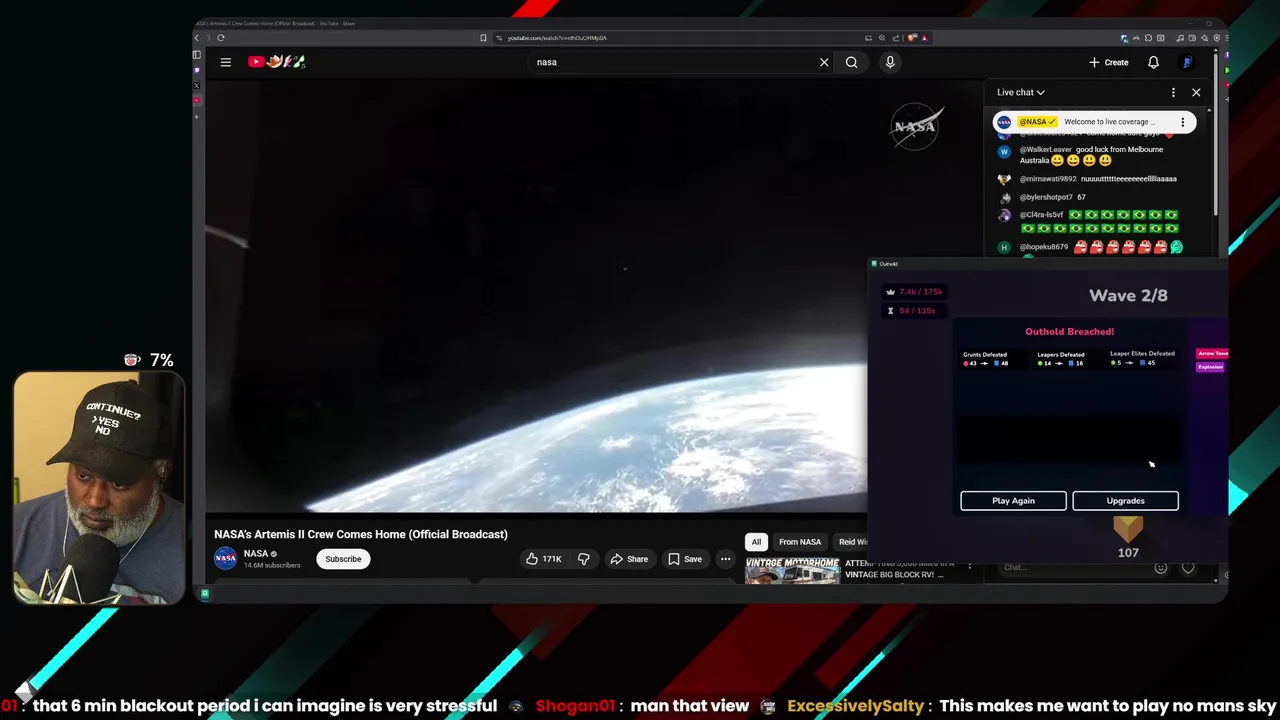Screen dimensions: 1280x720
Task: Like the Artemis II video
Action: 544,559
